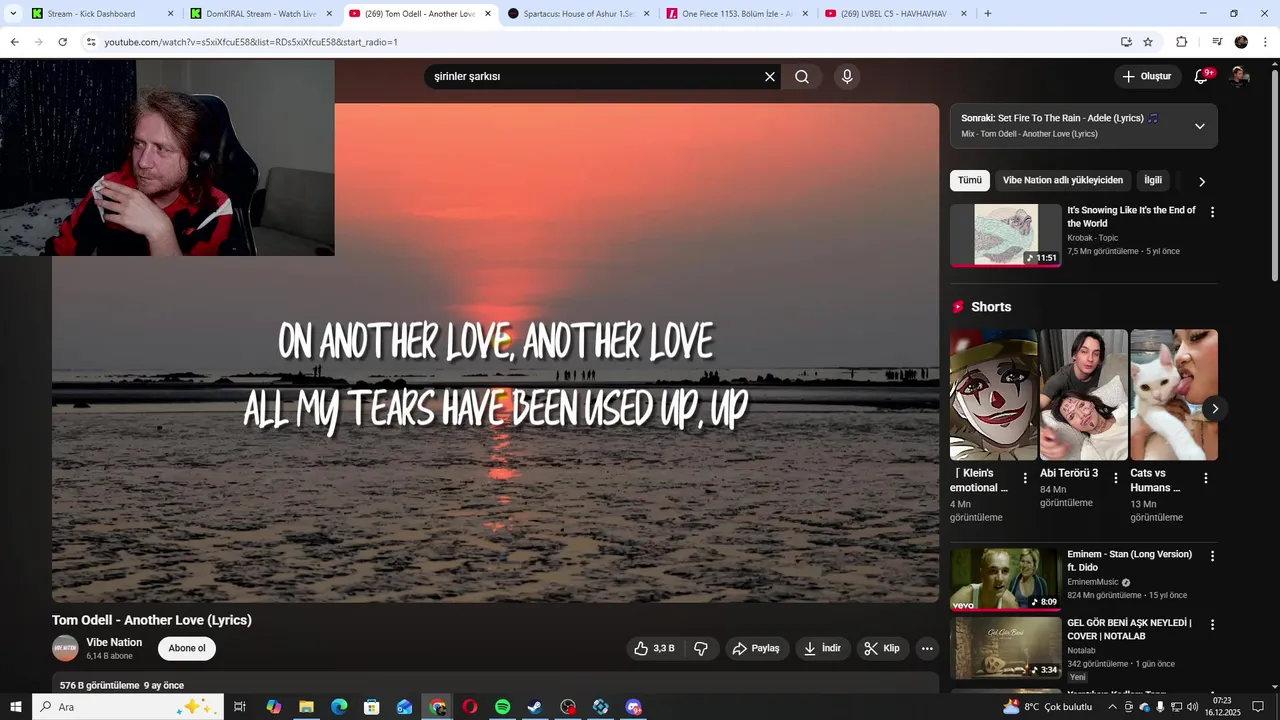Open the Eminem Stan video thumbnail

coord(1005,579)
